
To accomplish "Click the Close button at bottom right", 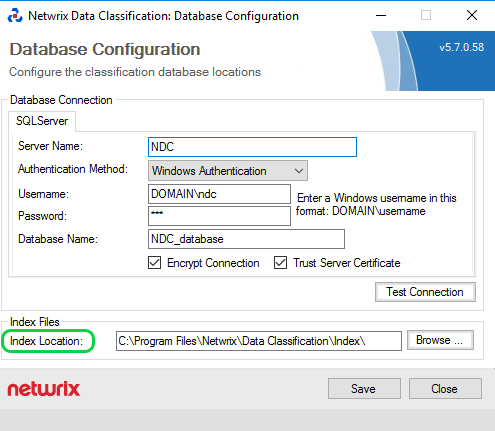I will (445, 388).
